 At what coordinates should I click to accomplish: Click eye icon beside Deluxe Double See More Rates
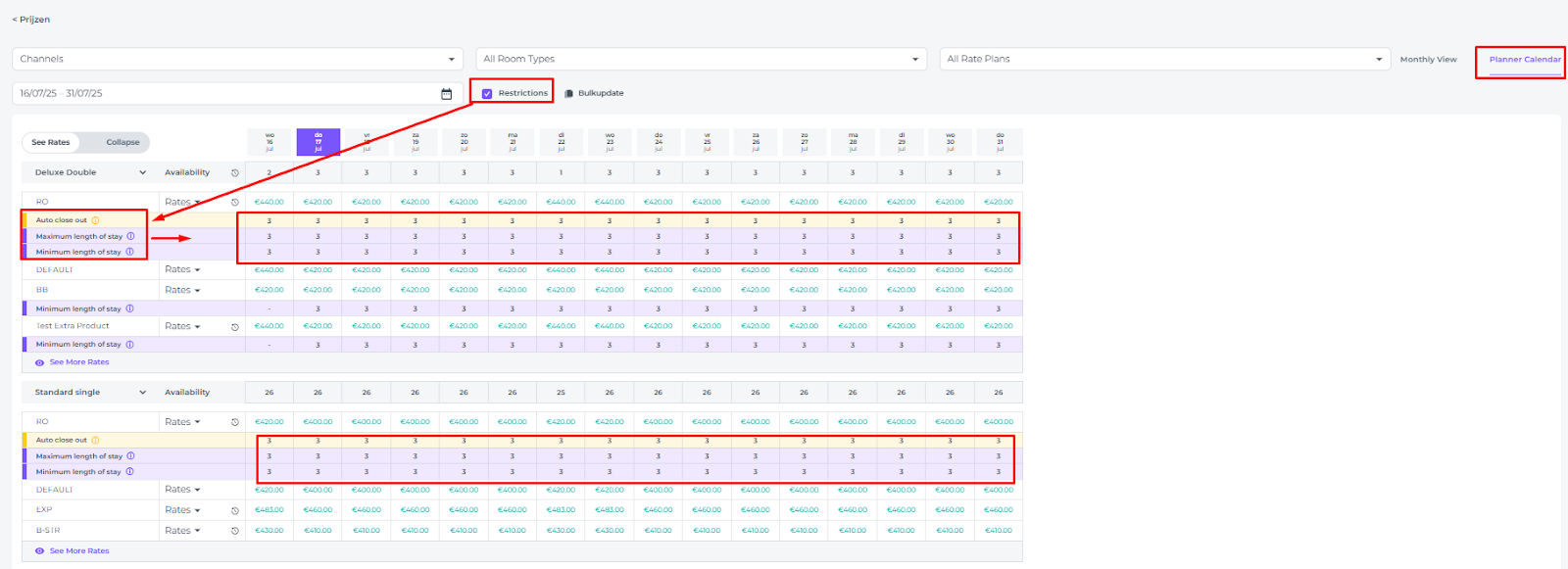click(39, 362)
